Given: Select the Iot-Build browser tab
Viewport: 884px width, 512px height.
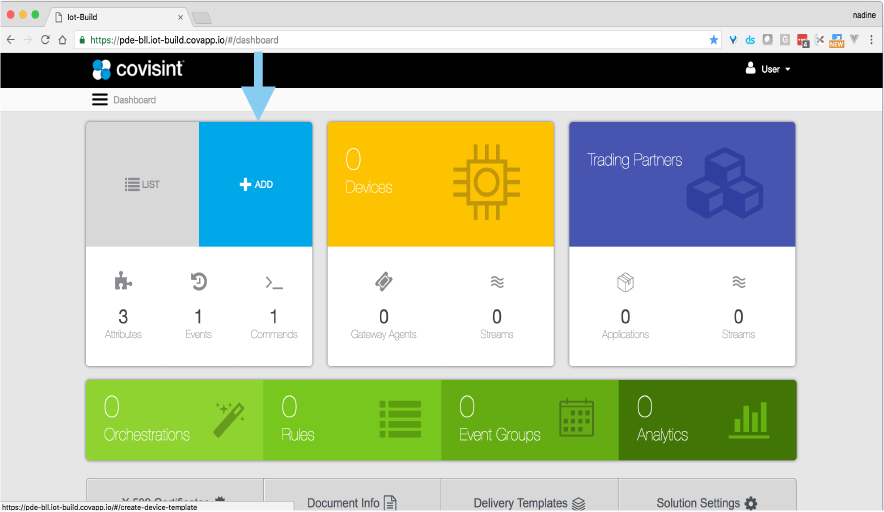Looking at the screenshot, I should (x=118, y=16).
